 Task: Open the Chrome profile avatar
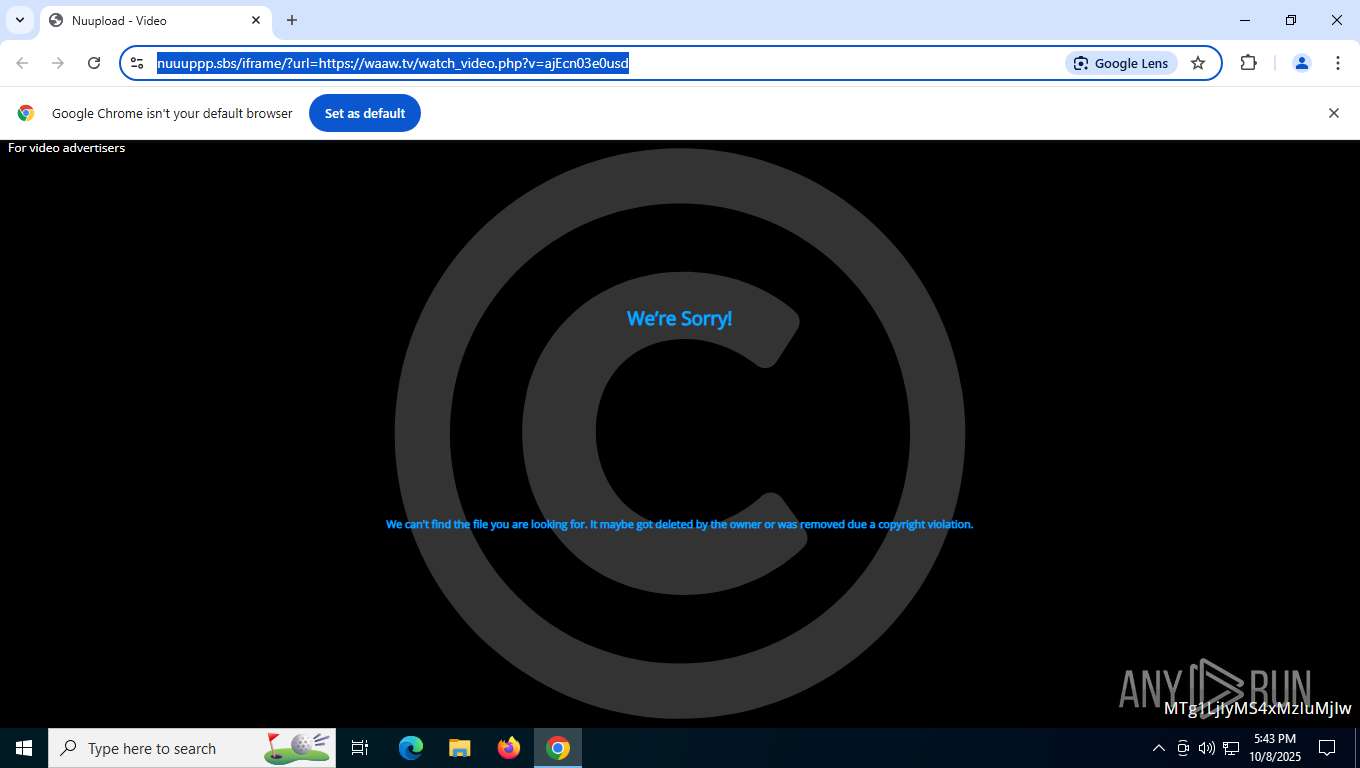(1302, 63)
